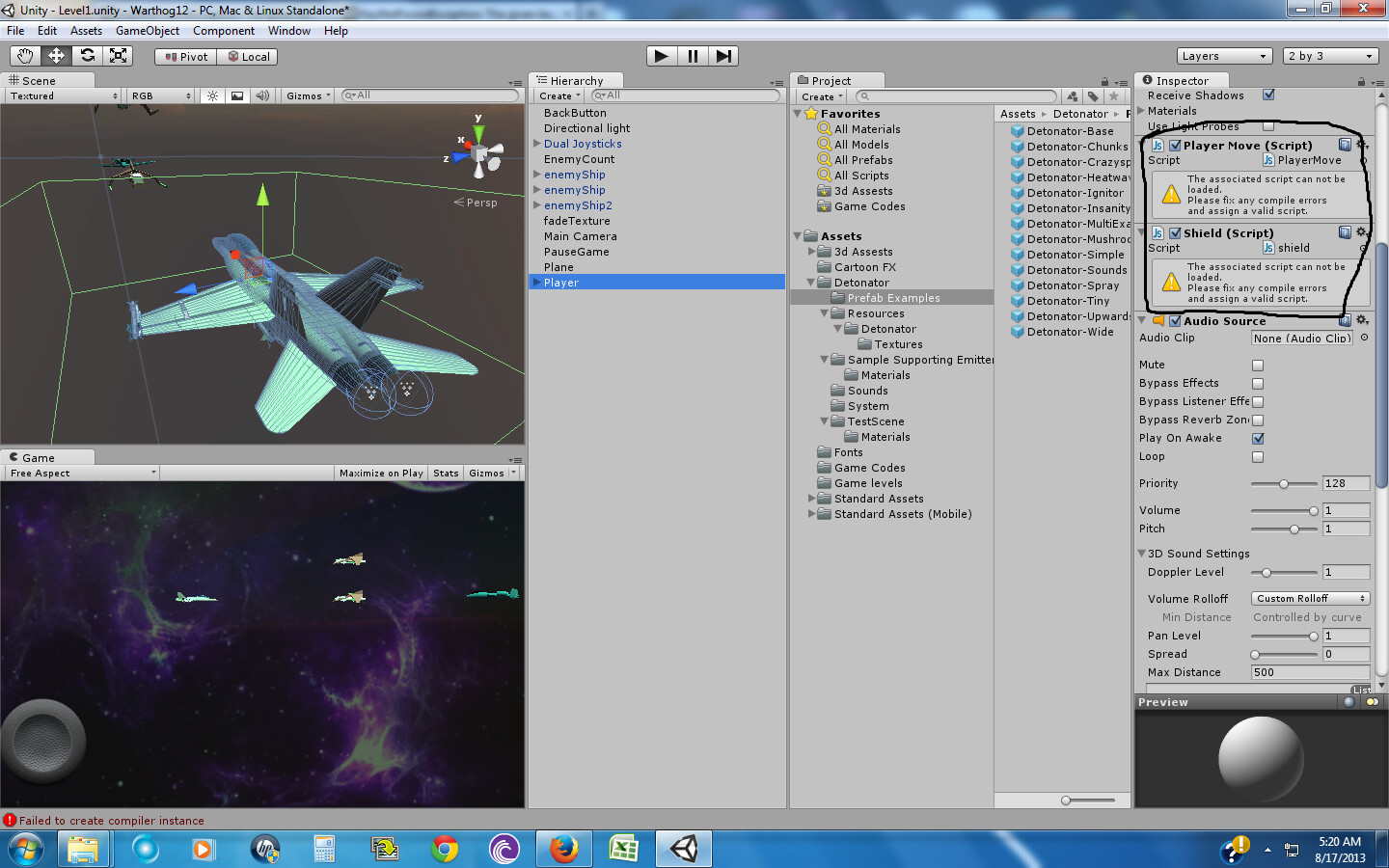Select the Scale tool
The image size is (1389, 868).
pyautogui.click(x=119, y=55)
